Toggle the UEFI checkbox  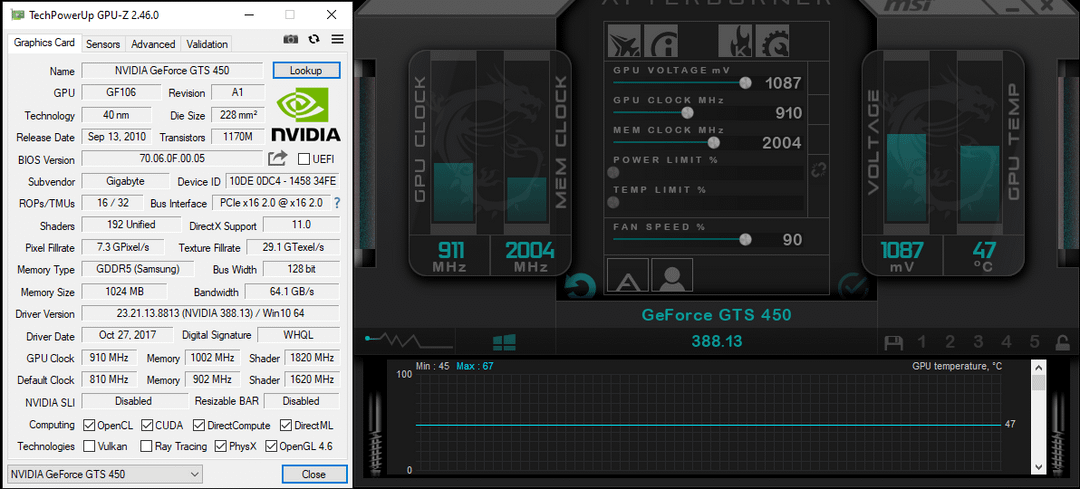[x=304, y=159]
